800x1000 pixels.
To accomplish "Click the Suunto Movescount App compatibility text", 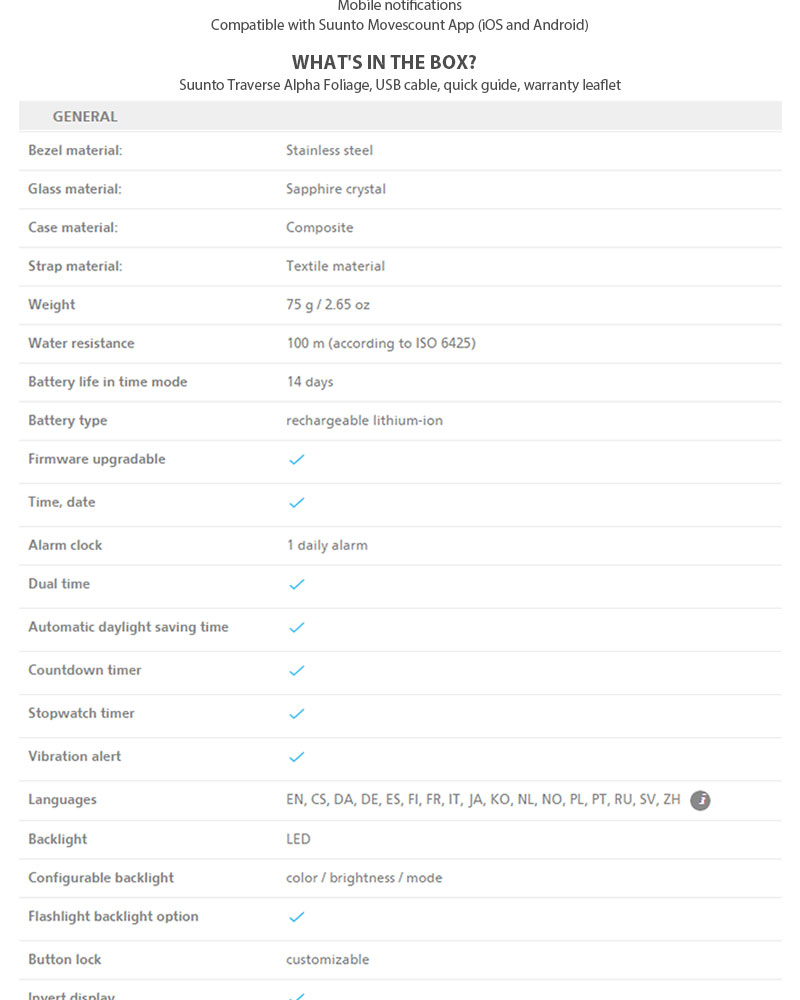I will click(x=399, y=25).
